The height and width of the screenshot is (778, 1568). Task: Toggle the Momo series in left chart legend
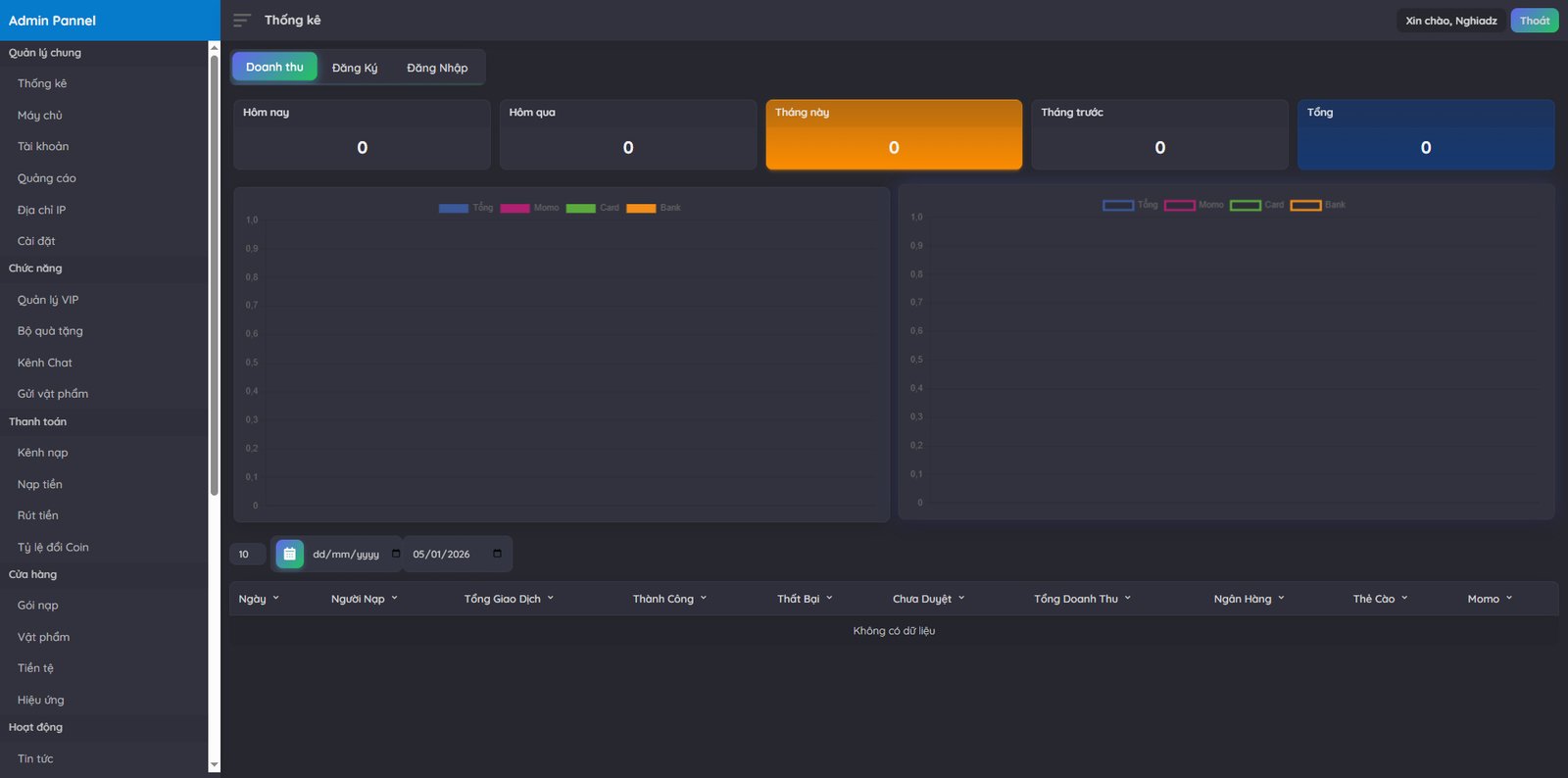pos(530,208)
